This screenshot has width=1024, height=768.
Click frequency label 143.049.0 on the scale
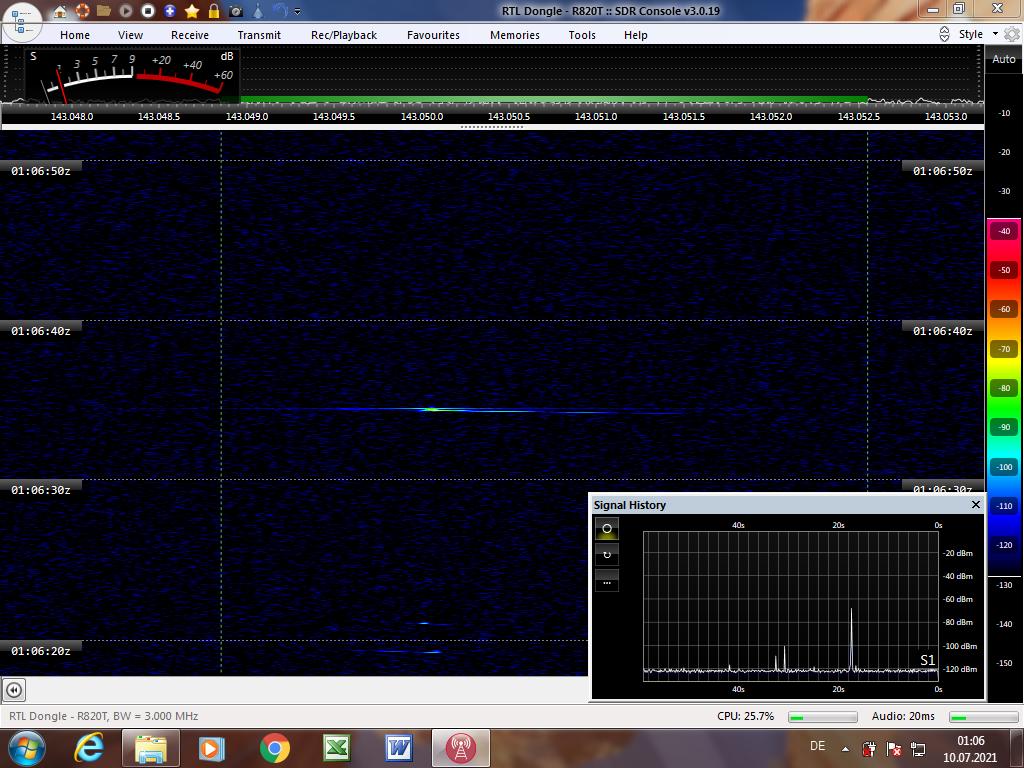click(247, 116)
